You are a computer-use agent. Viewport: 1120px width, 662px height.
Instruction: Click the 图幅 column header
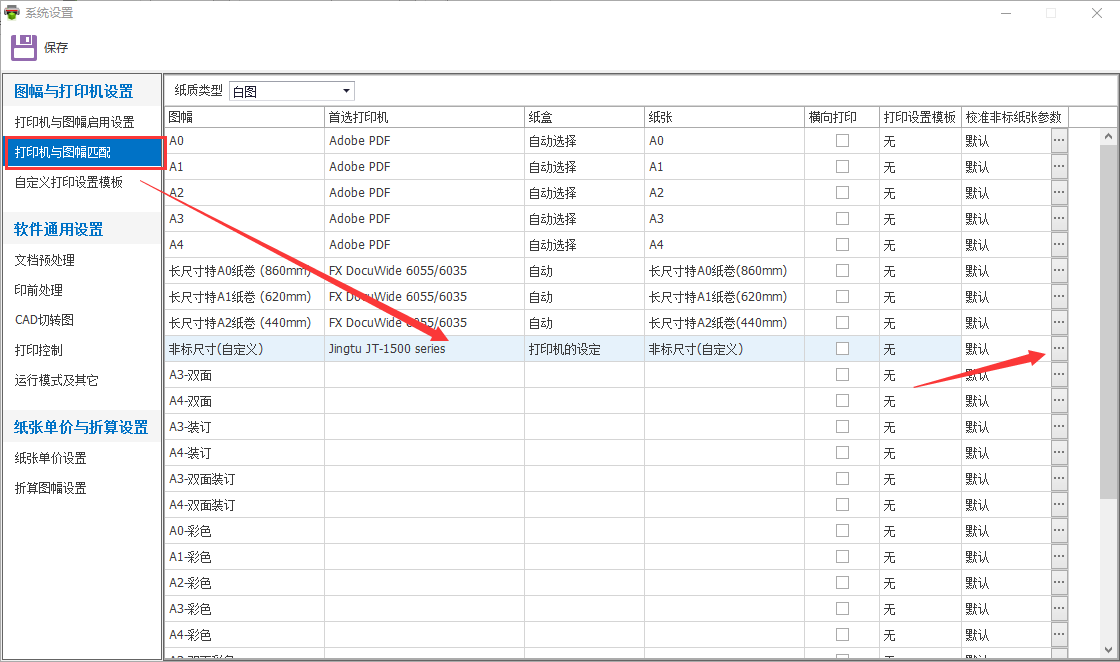pyautogui.click(x=243, y=117)
